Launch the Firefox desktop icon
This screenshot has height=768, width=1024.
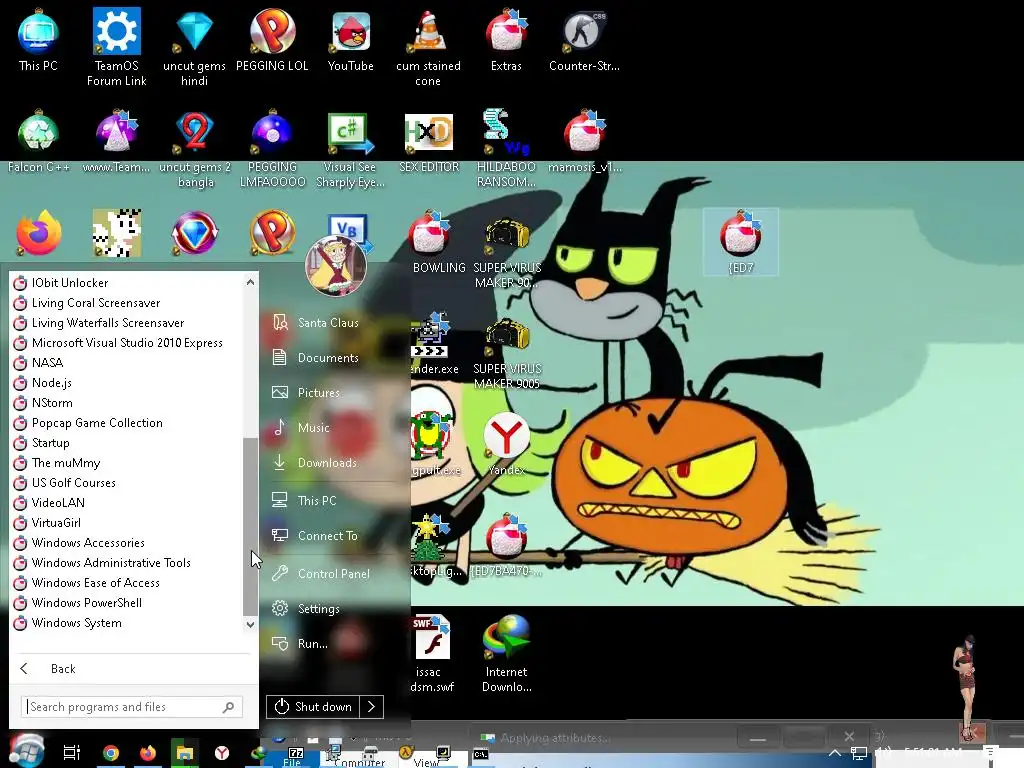point(39,233)
